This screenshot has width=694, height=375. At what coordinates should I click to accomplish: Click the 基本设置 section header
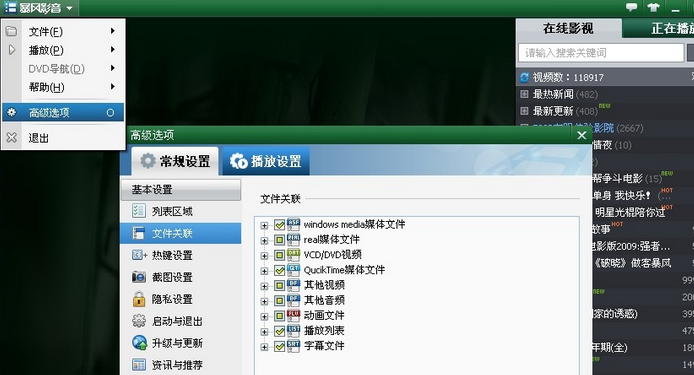click(x=181, y=189)
